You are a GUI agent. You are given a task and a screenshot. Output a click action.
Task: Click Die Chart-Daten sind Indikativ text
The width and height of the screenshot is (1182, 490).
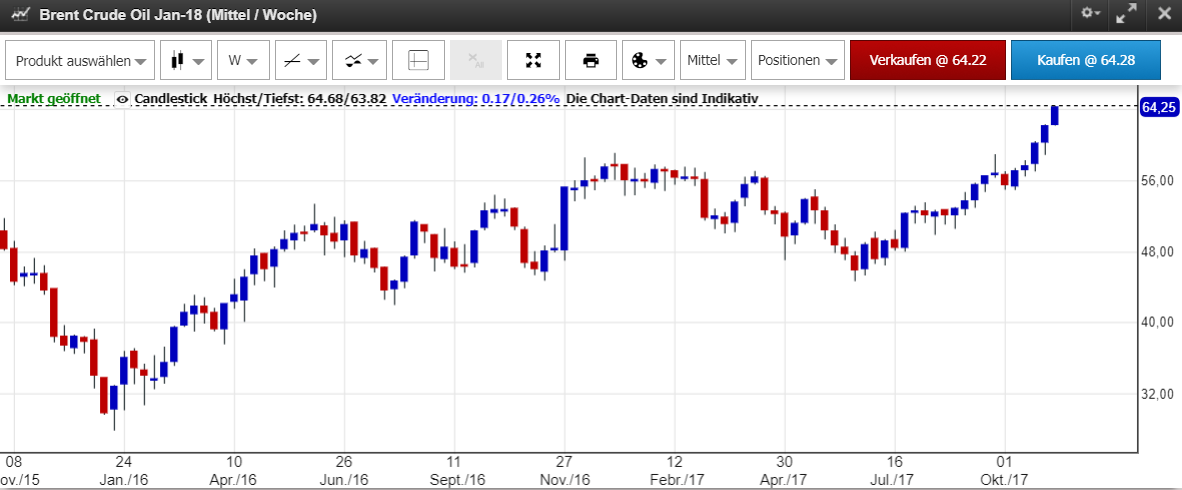click(663, 99)
